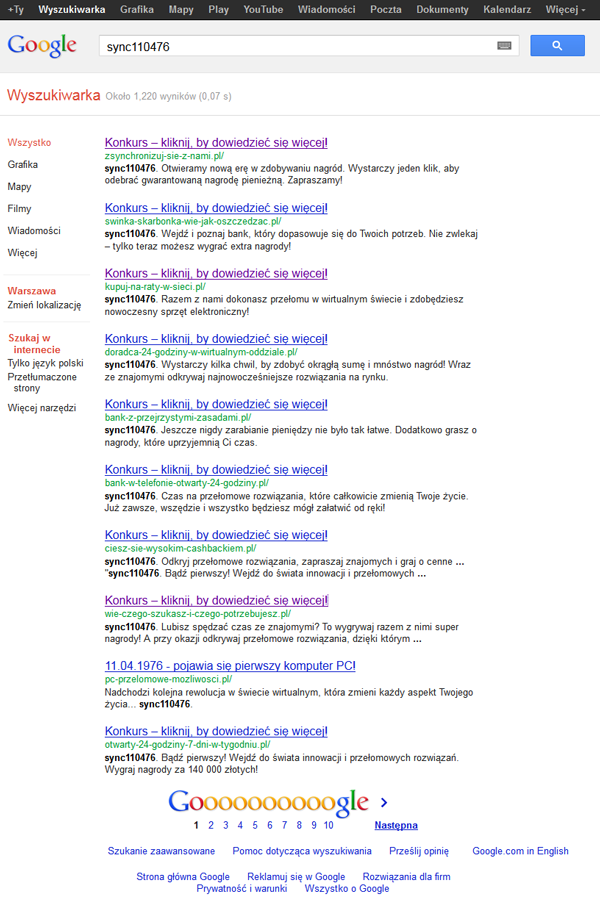This screenshot has height=901, width=600.
Task: Open Szukanie zaawansowane advanced search
Action: pyautogui.click(x=161, y=851)
